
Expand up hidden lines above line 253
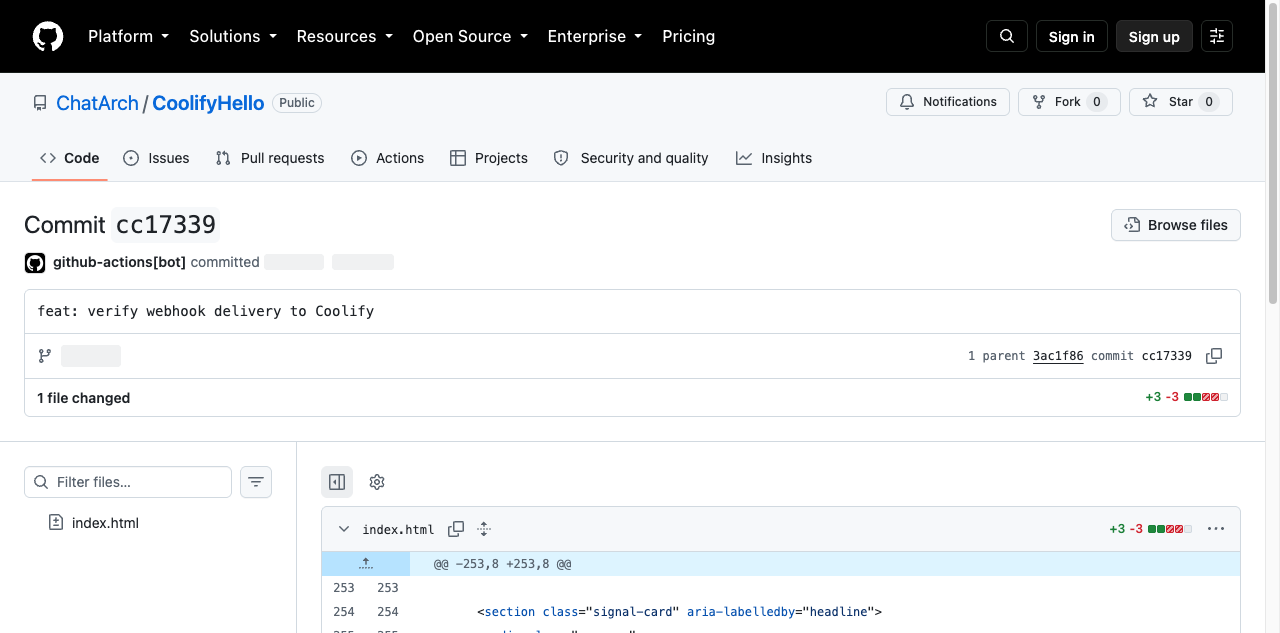tap(366, 564)
